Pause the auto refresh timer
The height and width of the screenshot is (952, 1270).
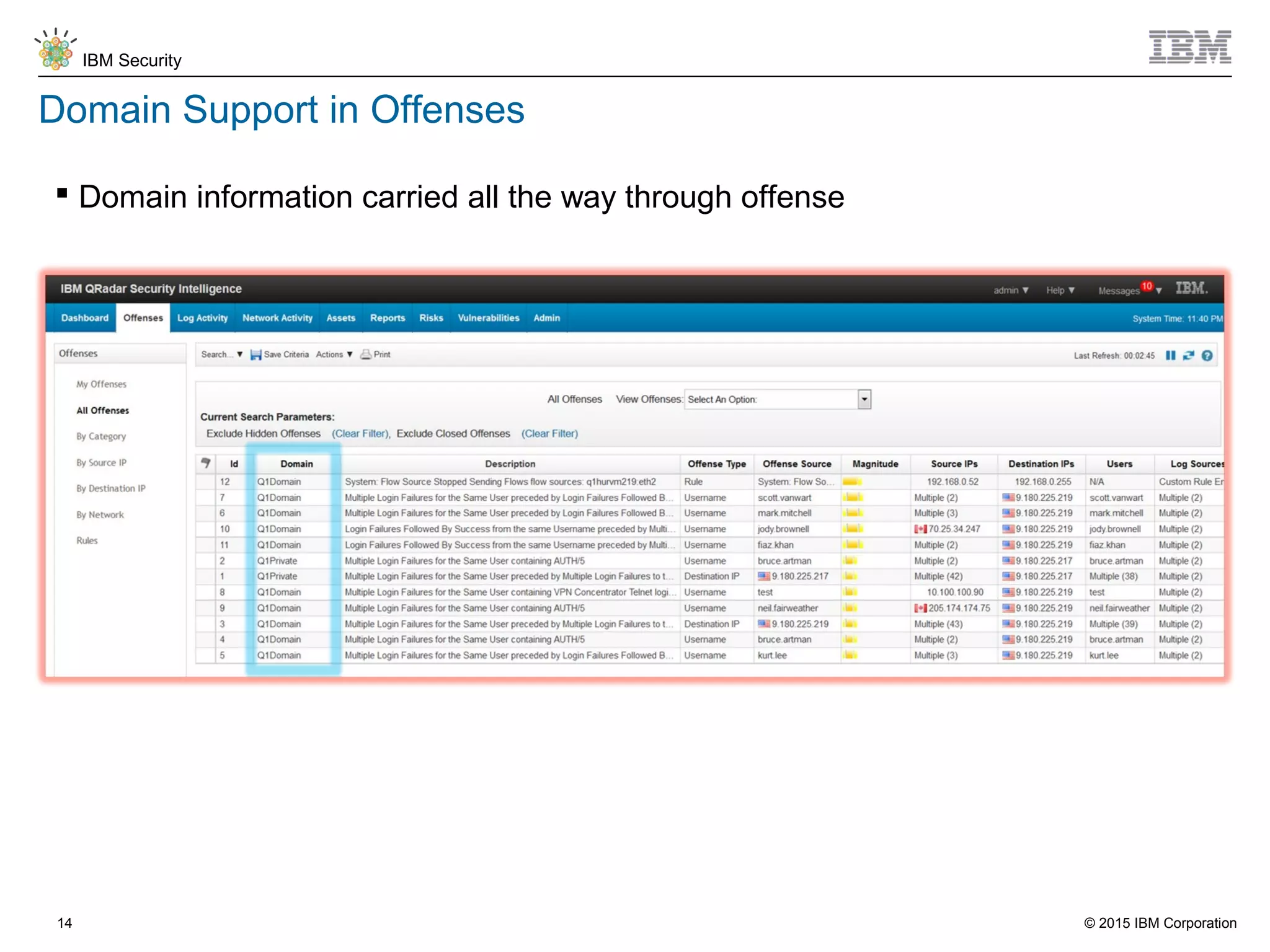tap(1170, 355)
